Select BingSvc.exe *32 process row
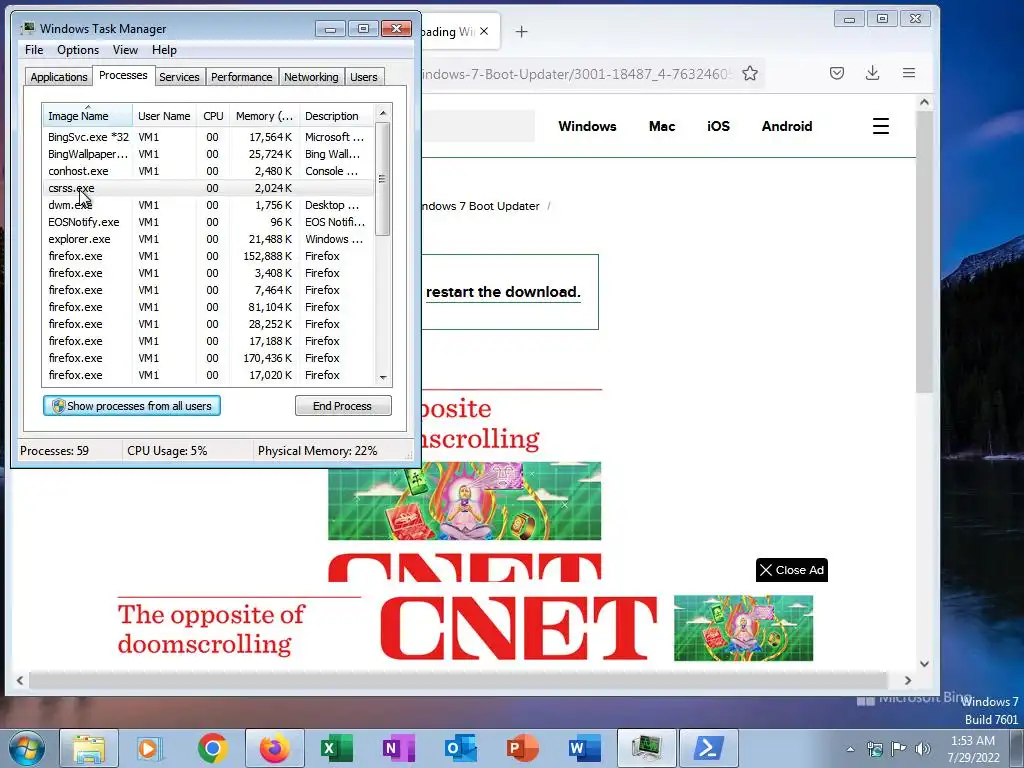This screenshot has width=1024, height=768. tap(208, 137)
